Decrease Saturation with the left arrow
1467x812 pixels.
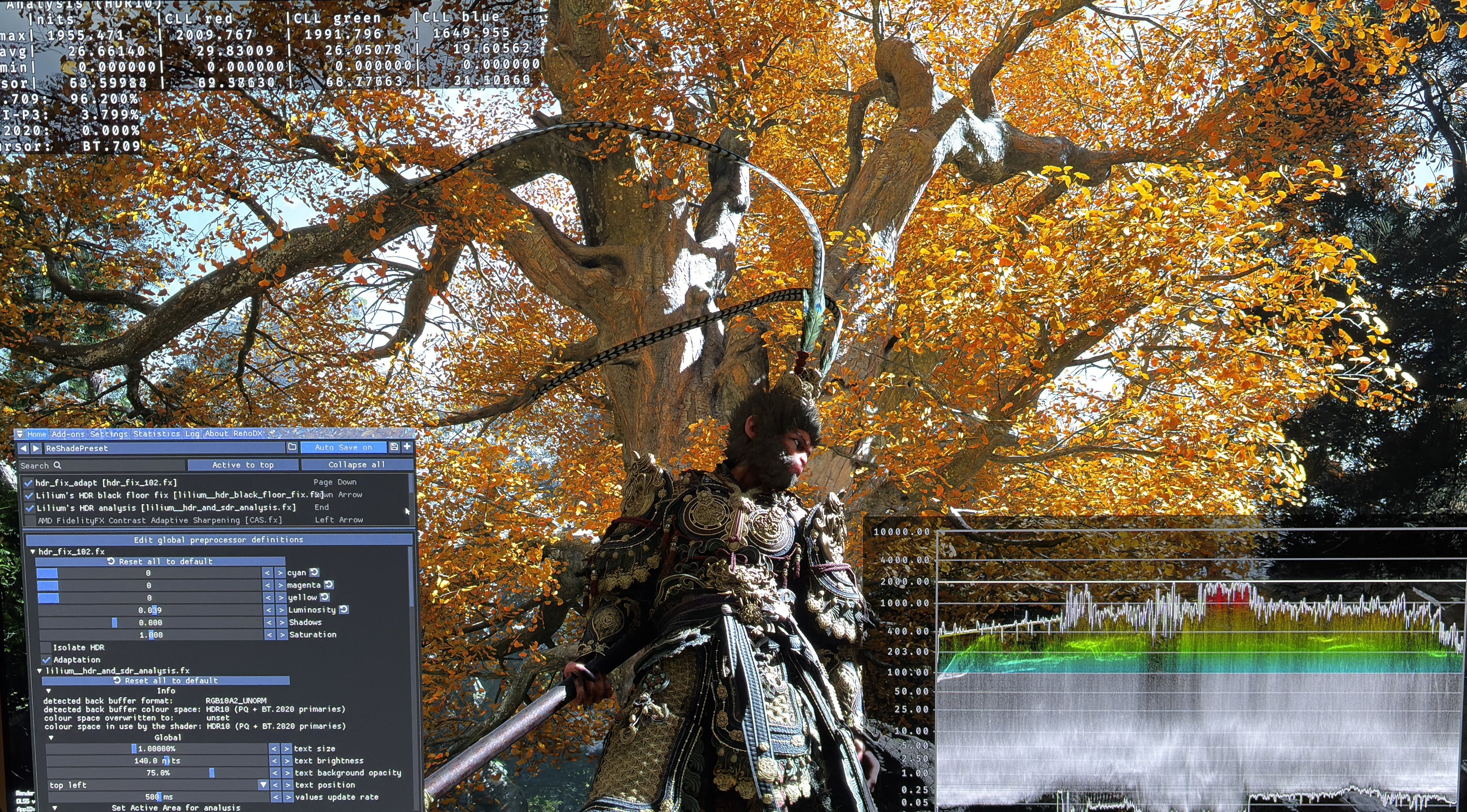point(270,635)
